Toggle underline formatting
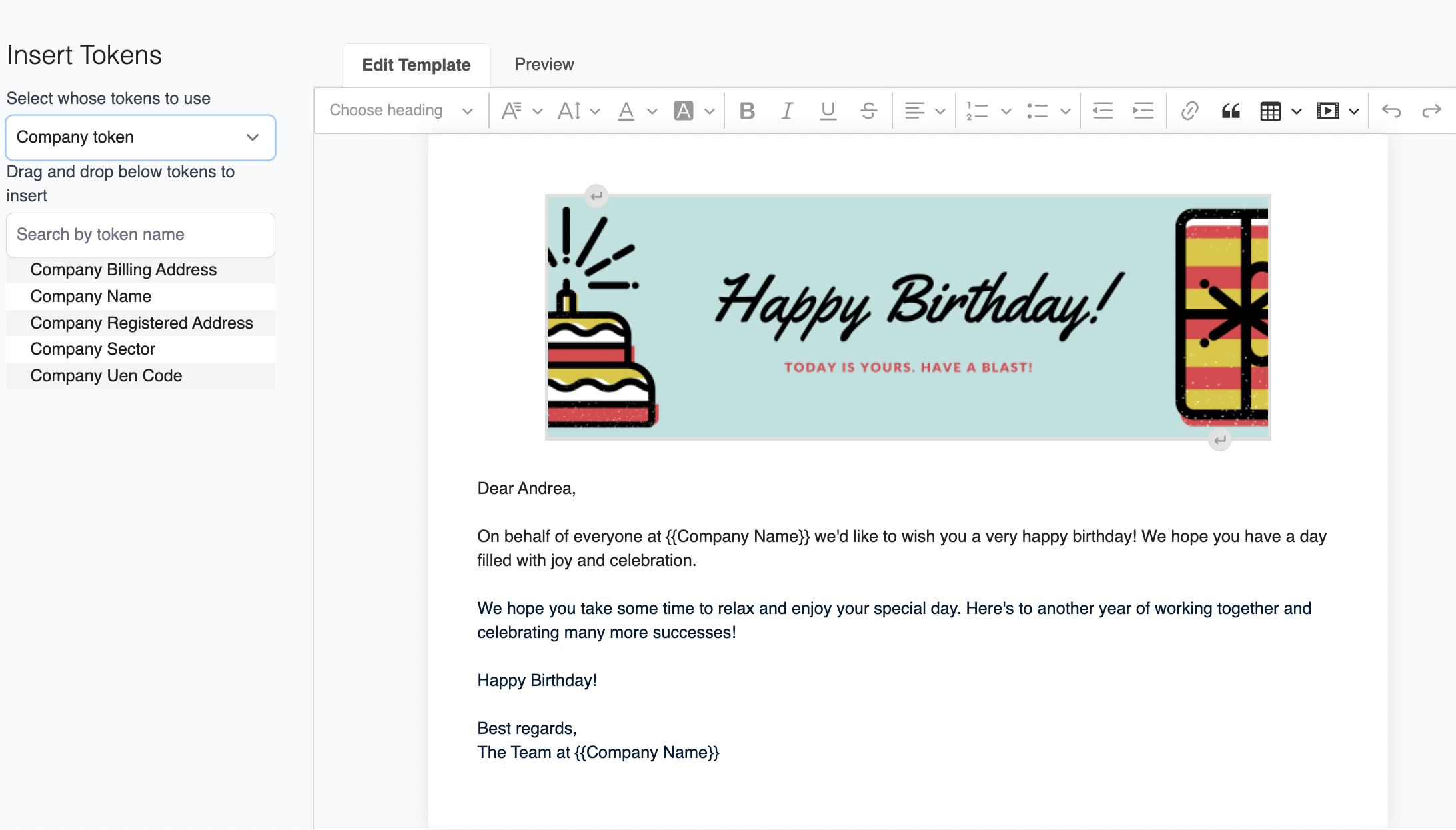 tap(828, 111)
